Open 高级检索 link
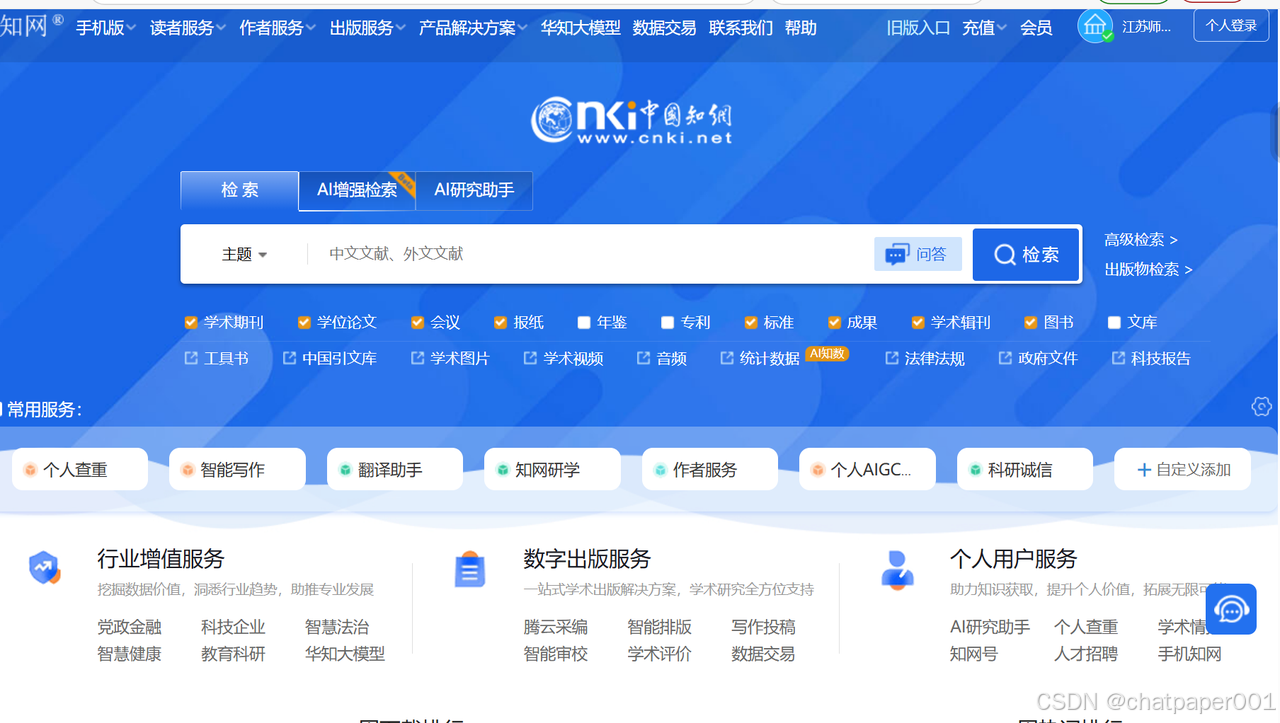The width and height of the screenshot is (1280, 723). click(x=1141, y=240)
